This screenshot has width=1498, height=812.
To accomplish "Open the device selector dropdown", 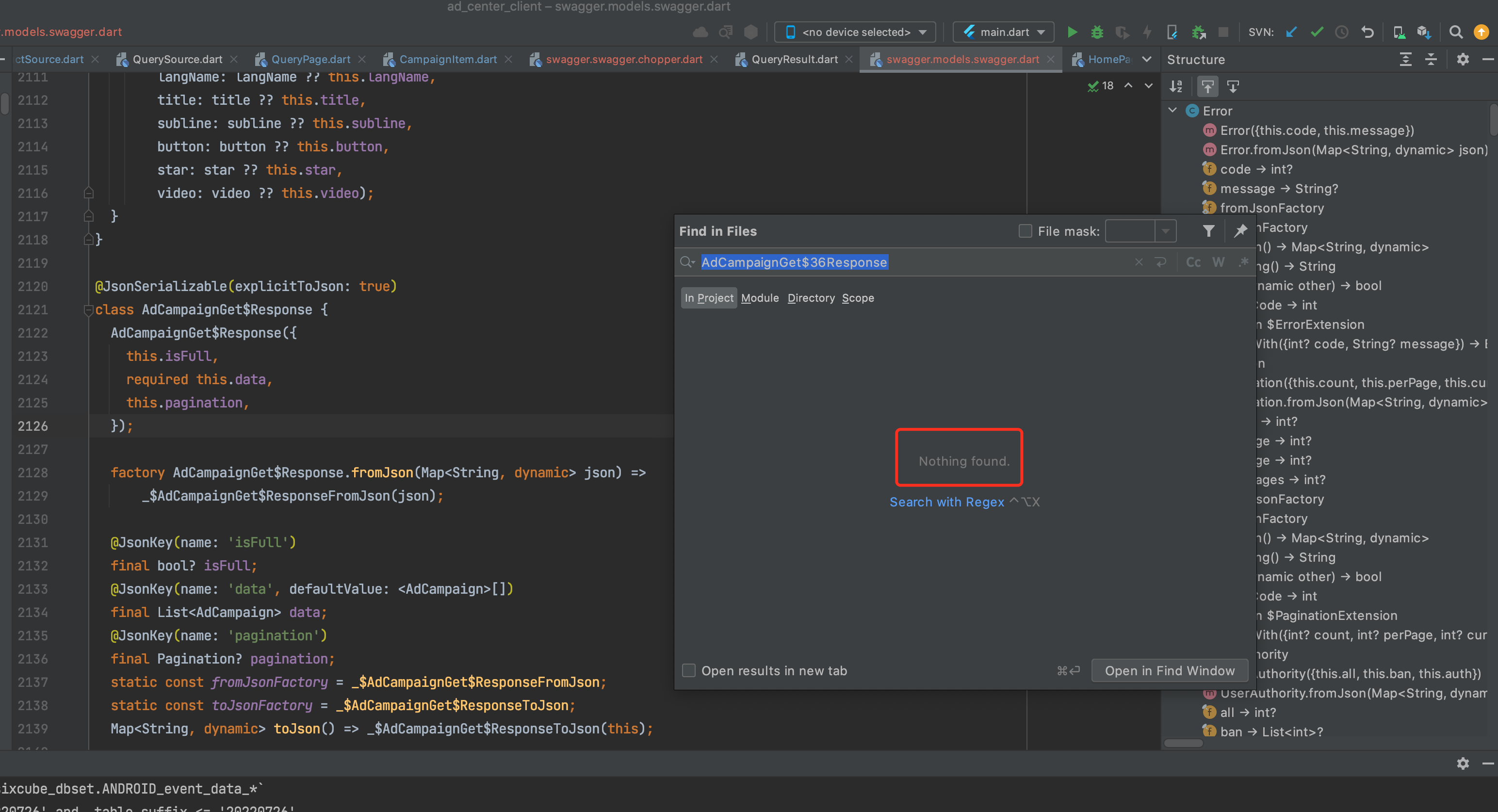I will 922,32.
